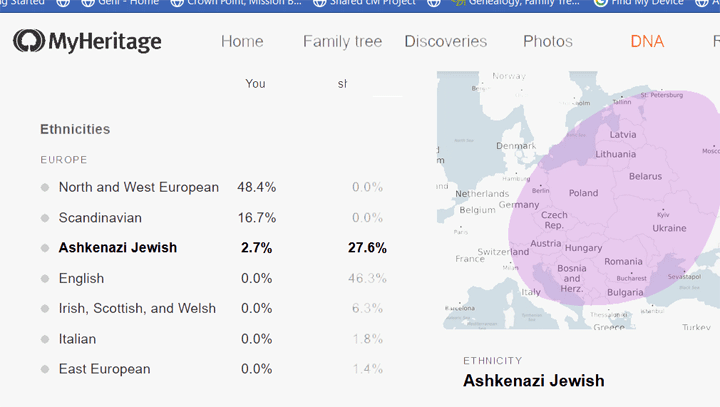Go to the Discoveries tab
This screenshot has height=407, width=720.
(x=445, y=41)
